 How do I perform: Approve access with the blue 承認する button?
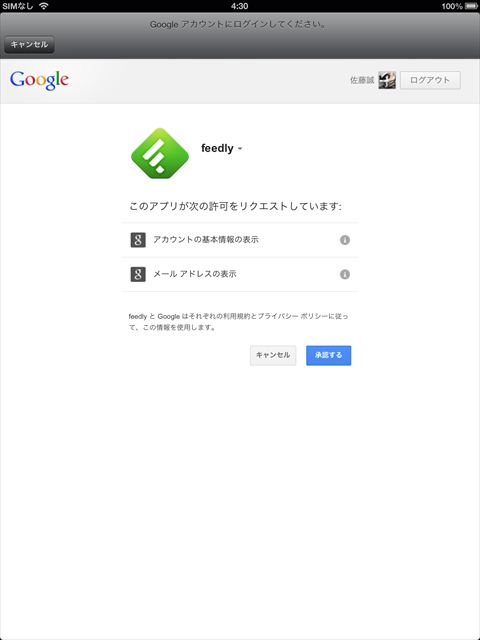click(x=329, y=356)
